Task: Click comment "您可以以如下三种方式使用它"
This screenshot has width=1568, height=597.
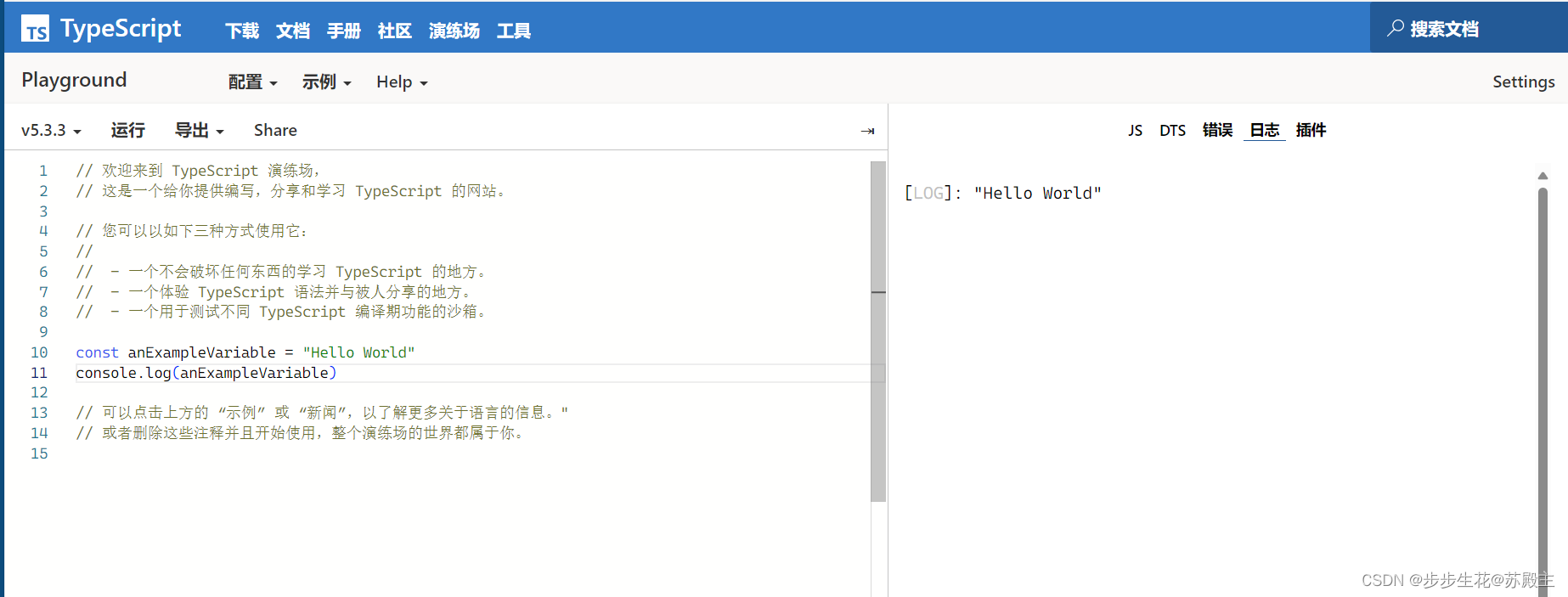Action: click(x=192, y=231)
